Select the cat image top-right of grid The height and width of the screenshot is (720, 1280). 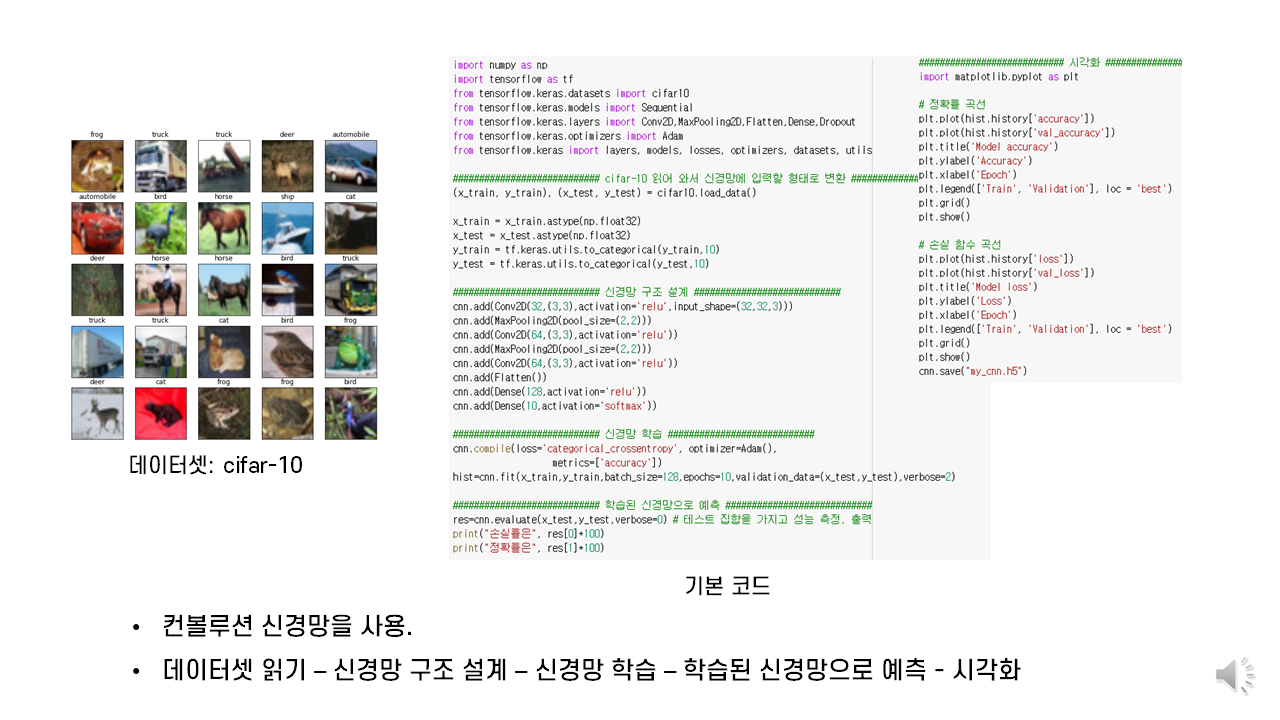[350, 228]
